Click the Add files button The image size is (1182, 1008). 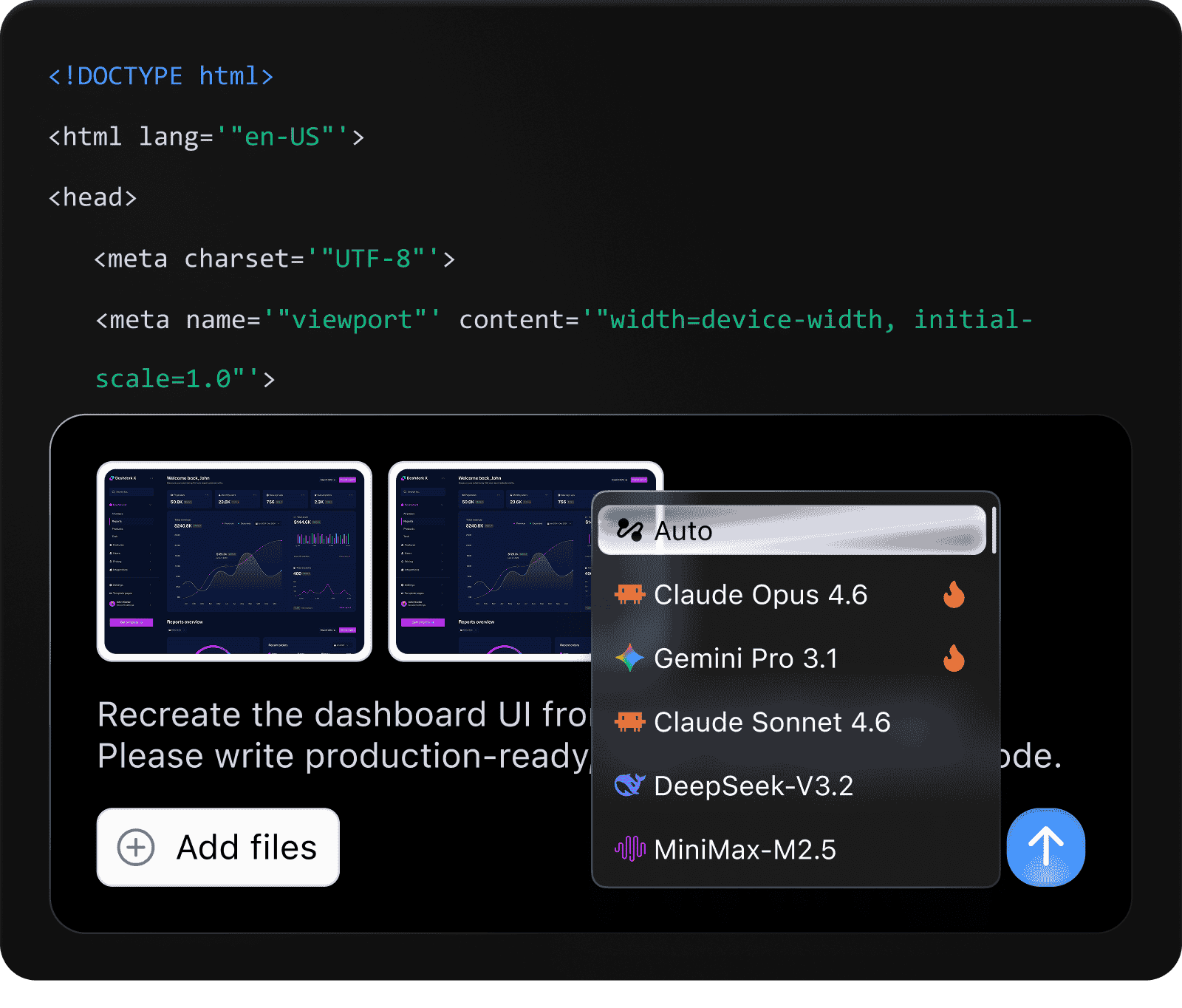click(x=218, y=847)
